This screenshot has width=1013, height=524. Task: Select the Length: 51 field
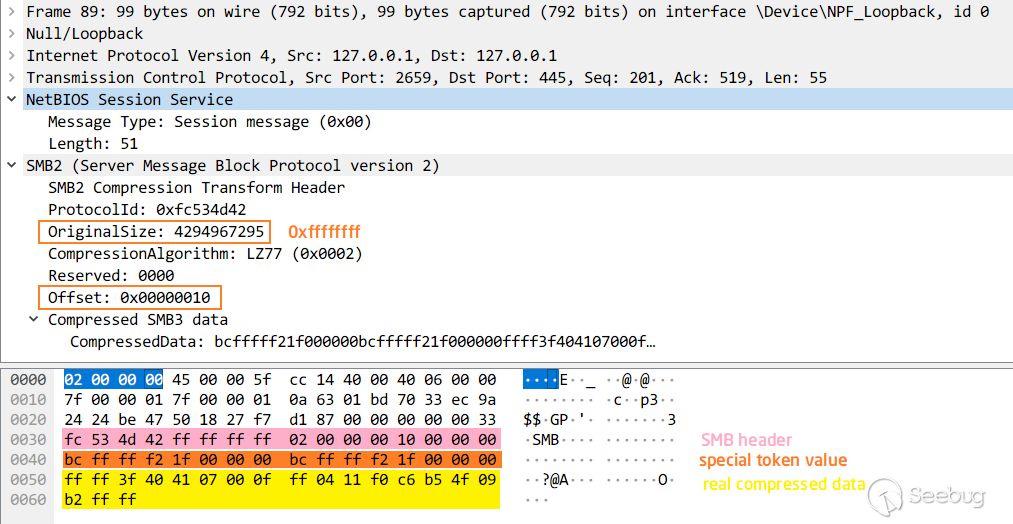coord(93,144)
